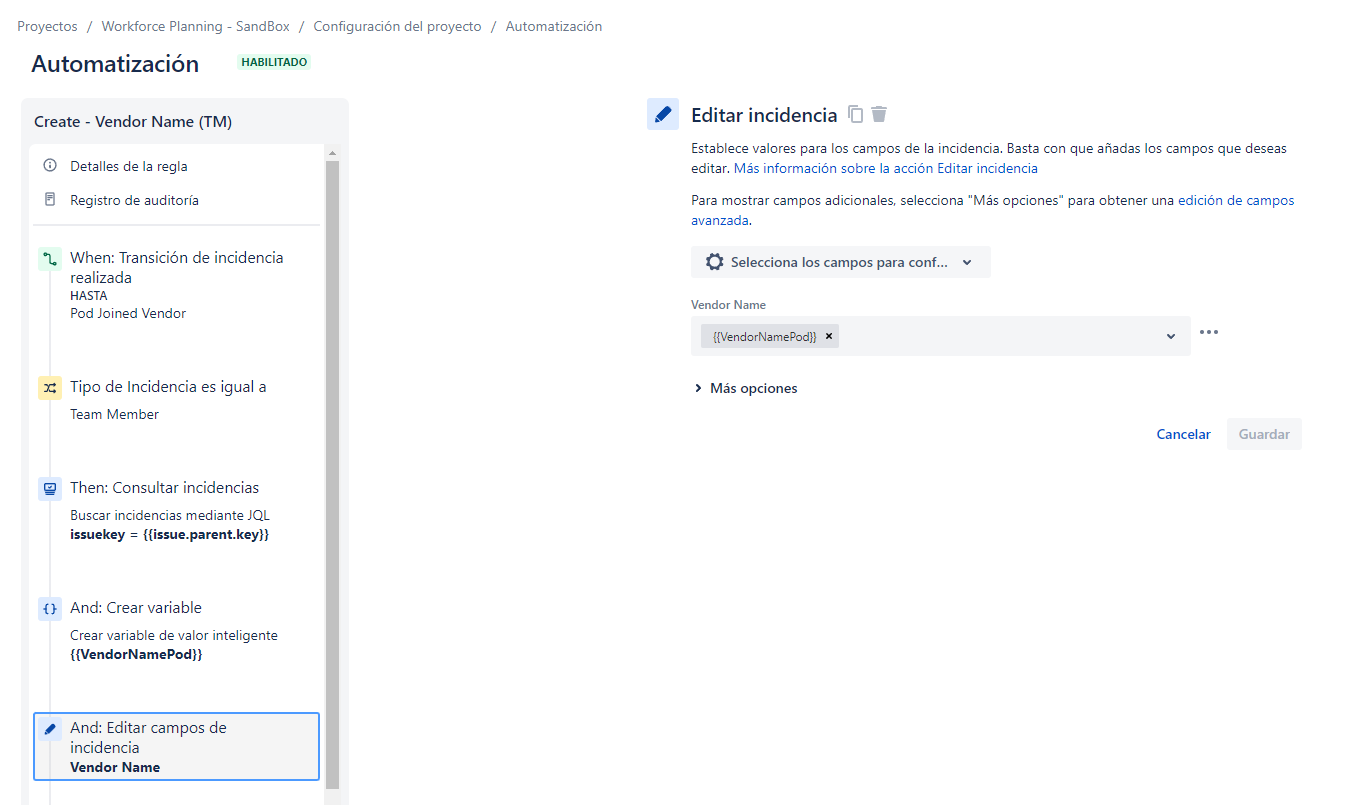1345x805 pixels.
Task: Click the green transition trigger icon
Action: pyautogui.click(x=50, y=259)
